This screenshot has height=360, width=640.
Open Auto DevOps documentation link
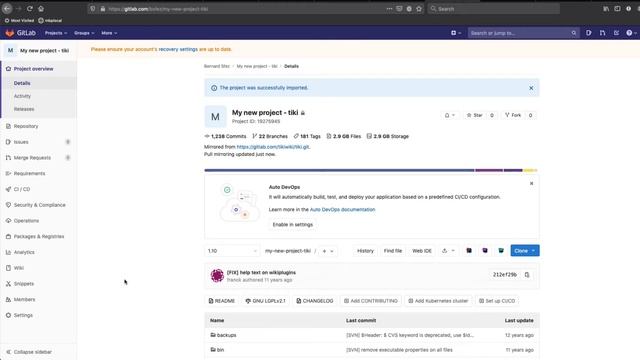point(342,209)
